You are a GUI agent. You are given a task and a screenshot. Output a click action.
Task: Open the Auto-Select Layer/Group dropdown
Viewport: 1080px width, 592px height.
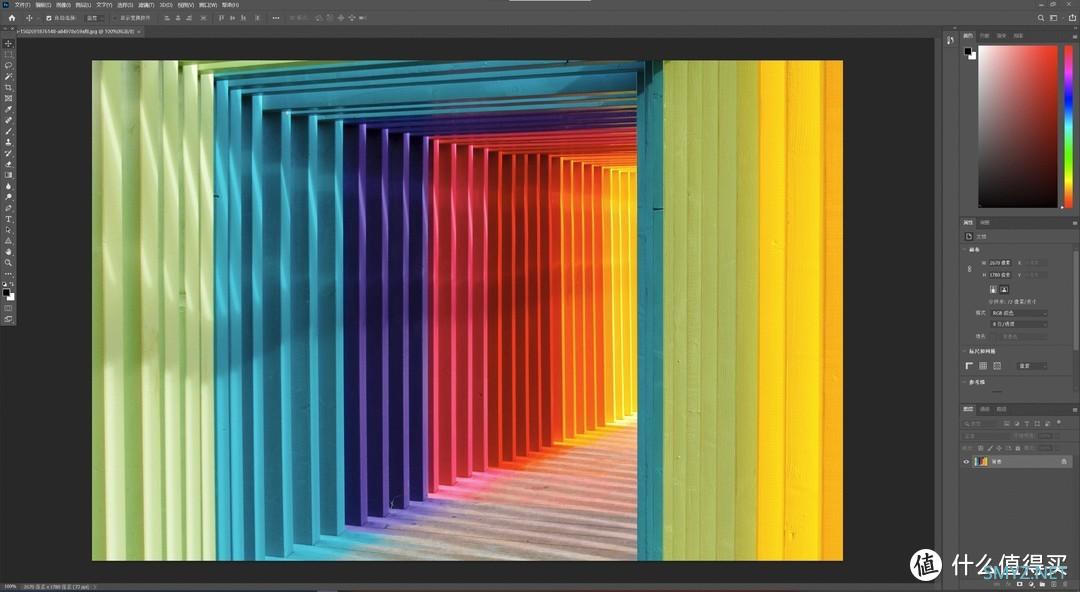pos(95,18)
